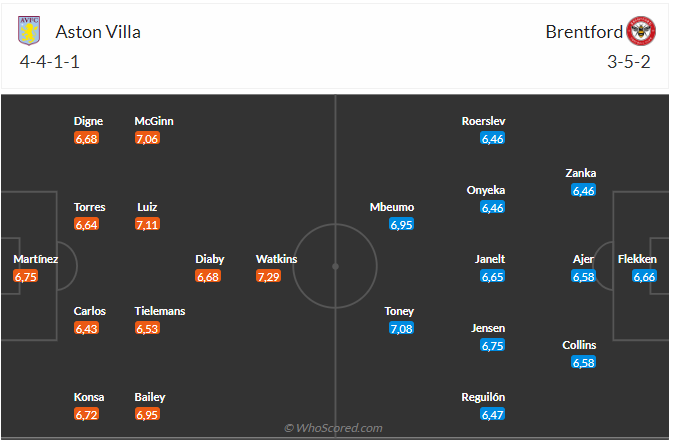680x440 pixels.
Task: Click Bailey's 6,95 rating badge
Action: tap(147, 414)
